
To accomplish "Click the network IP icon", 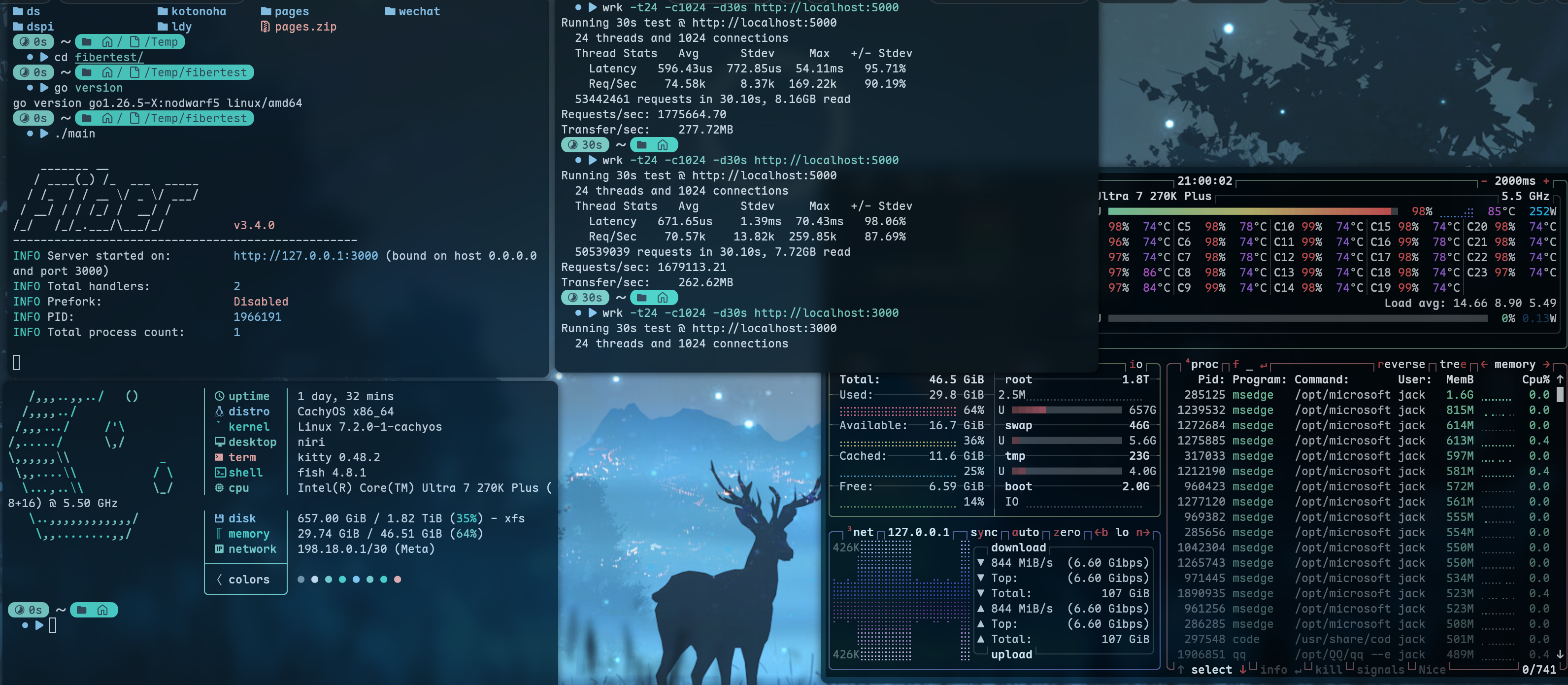I will tap(219, 549).
